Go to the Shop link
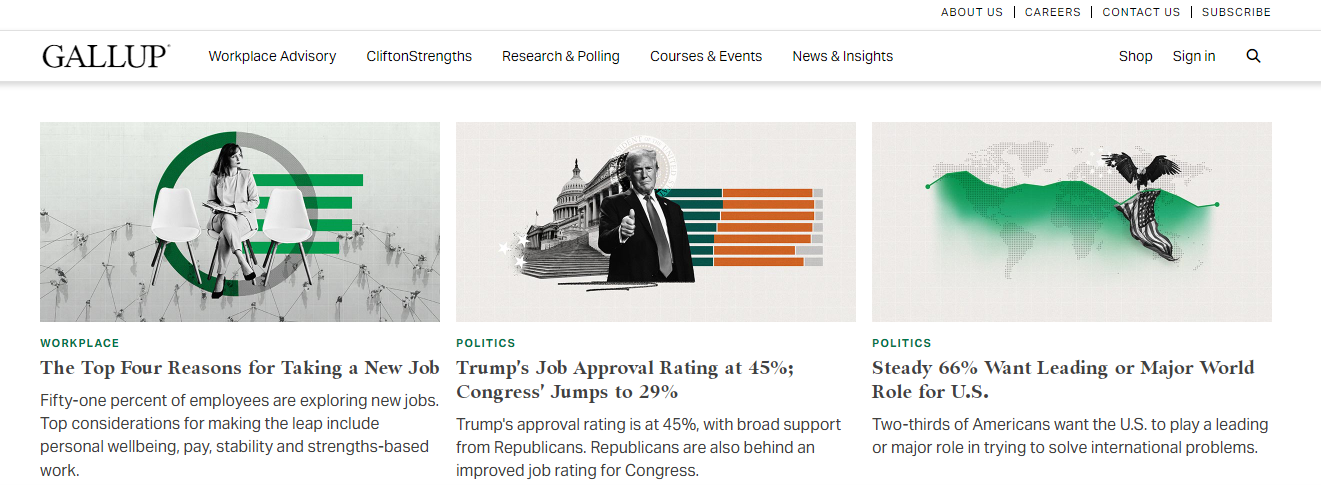The width and height of the screenshot is (1321, 485). [x=1135, y=56]
